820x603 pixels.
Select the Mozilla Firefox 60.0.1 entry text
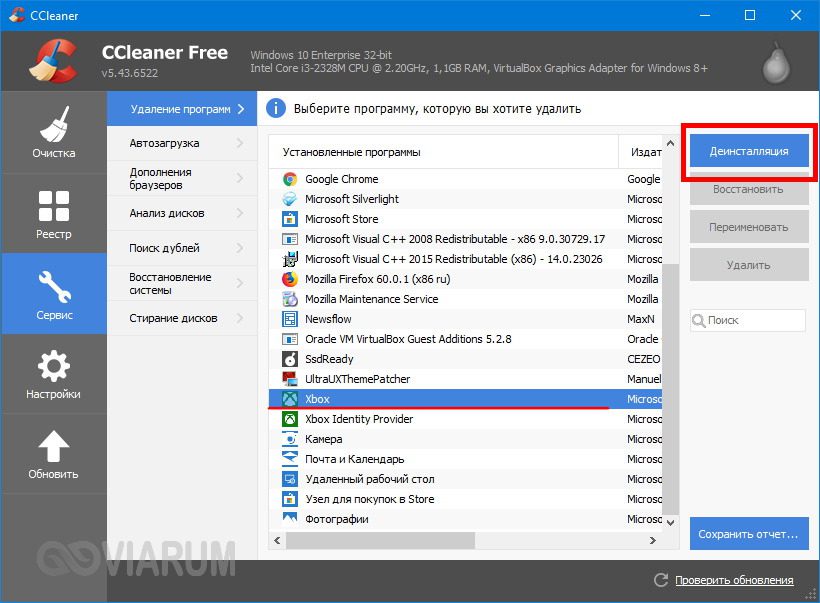pyautogui.click(x=378, y=279)
